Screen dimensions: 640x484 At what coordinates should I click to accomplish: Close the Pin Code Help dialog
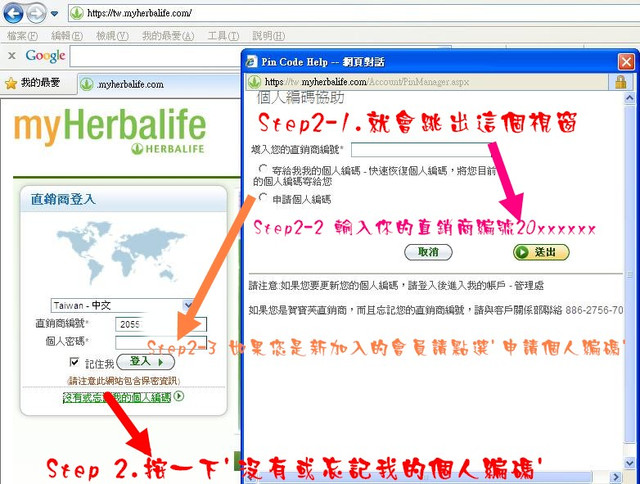coord(626,62)
